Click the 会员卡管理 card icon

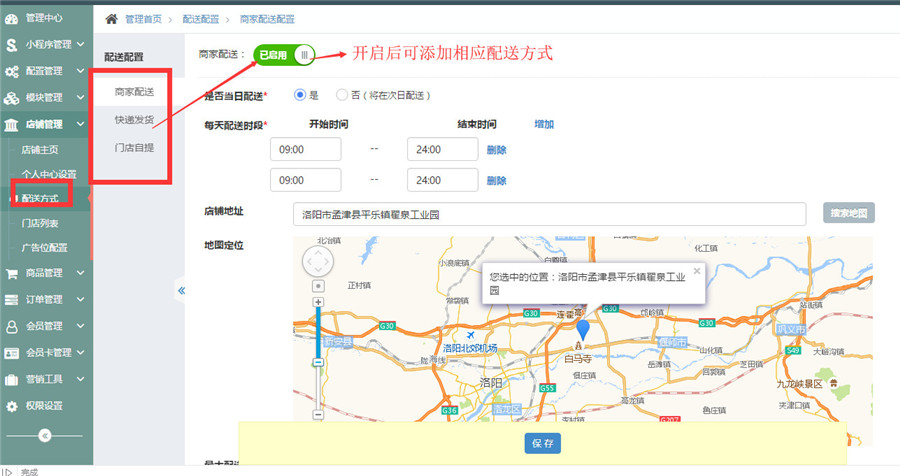click(11, 353)
